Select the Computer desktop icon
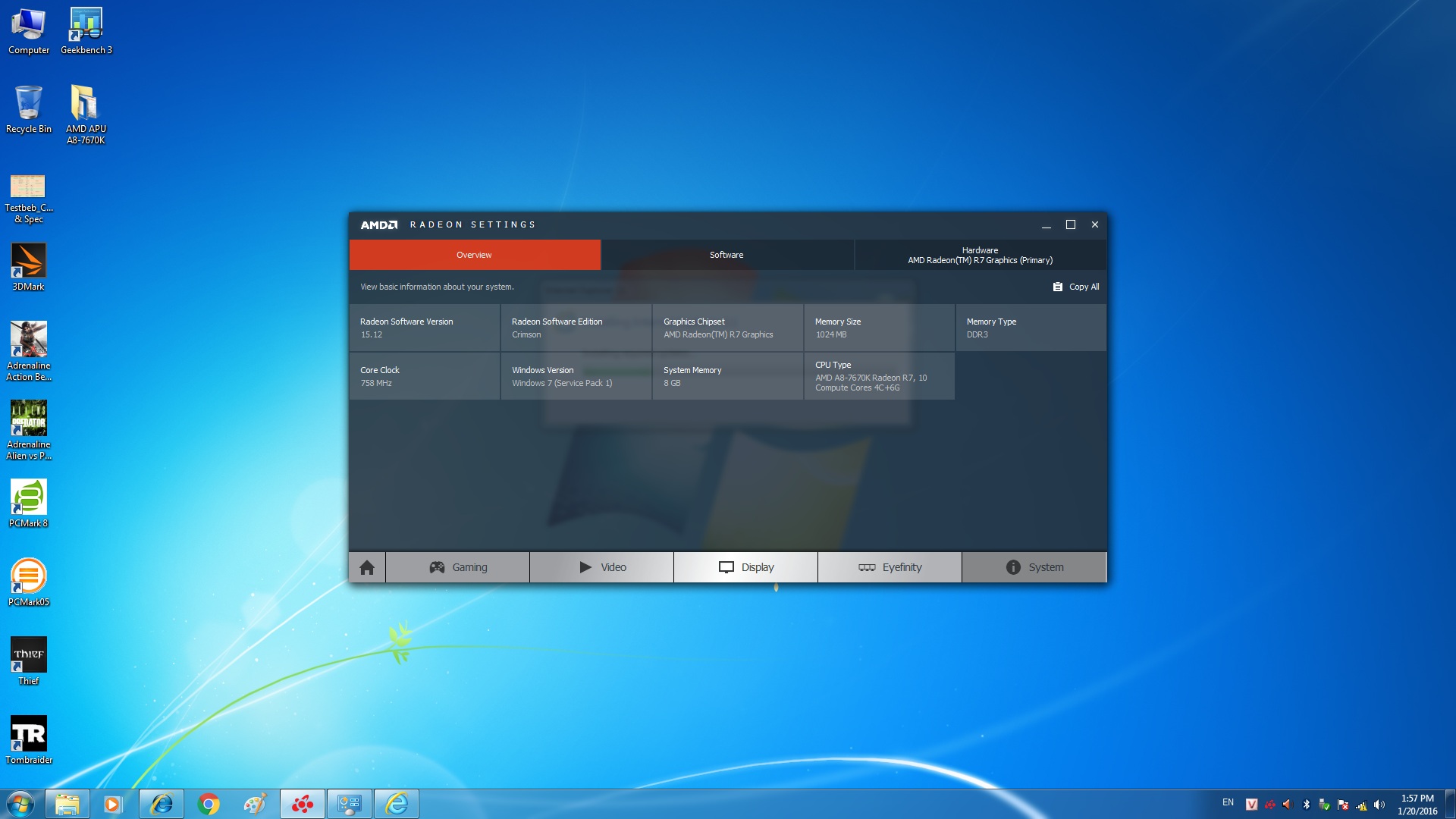The height and width of the screenshot is (819, 1456). click(29, 31)
